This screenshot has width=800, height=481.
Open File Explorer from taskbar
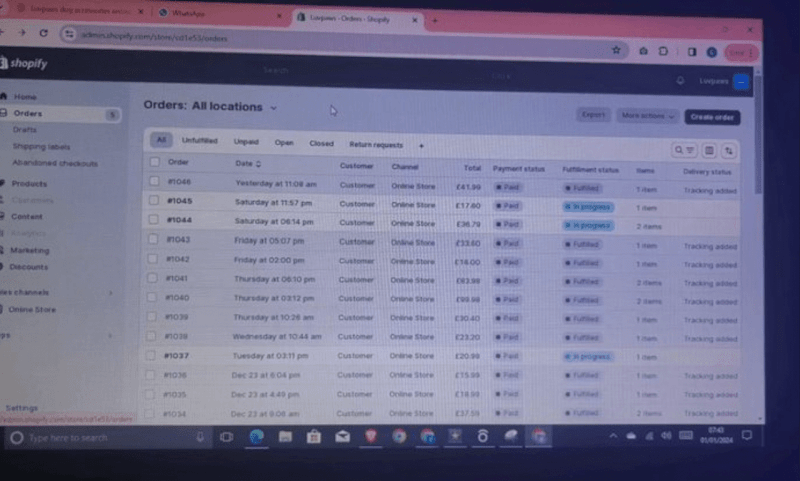285,437
